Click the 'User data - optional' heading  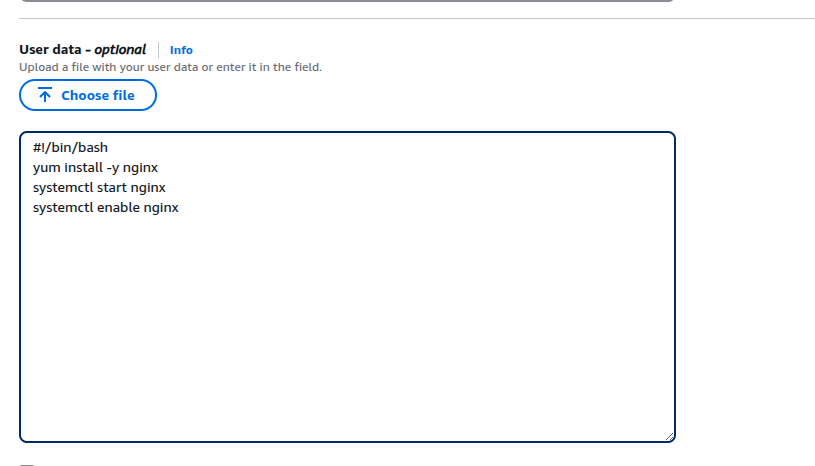[x=83, y=50]
